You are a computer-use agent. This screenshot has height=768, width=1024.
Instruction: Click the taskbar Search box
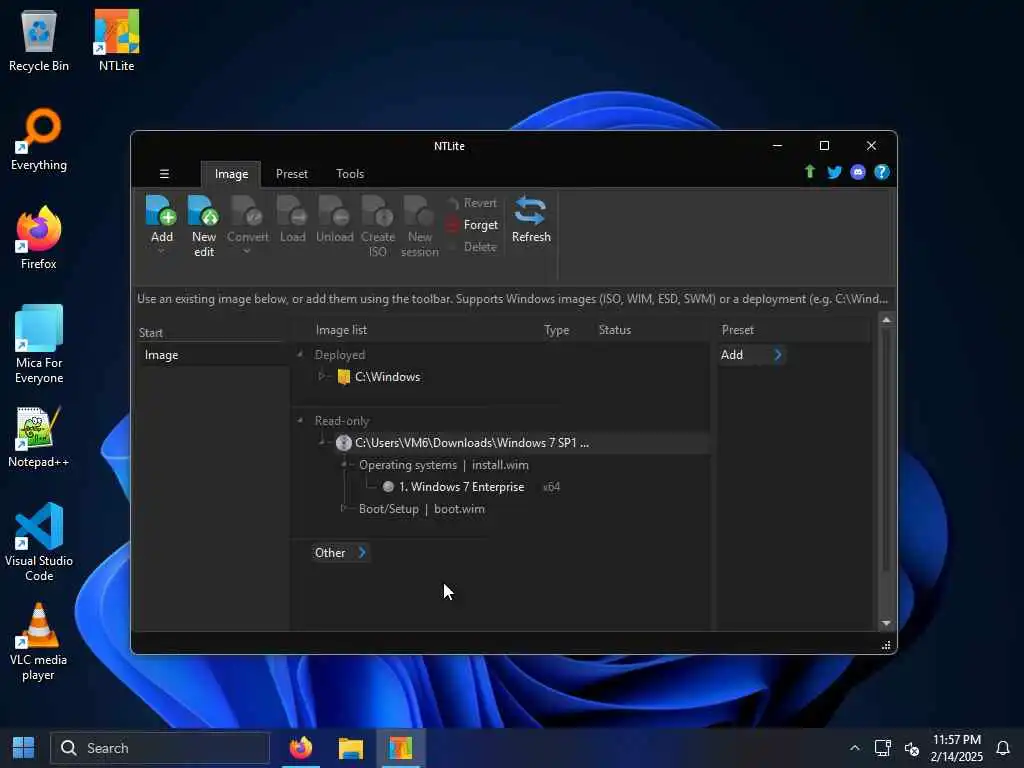coord(160,748)
